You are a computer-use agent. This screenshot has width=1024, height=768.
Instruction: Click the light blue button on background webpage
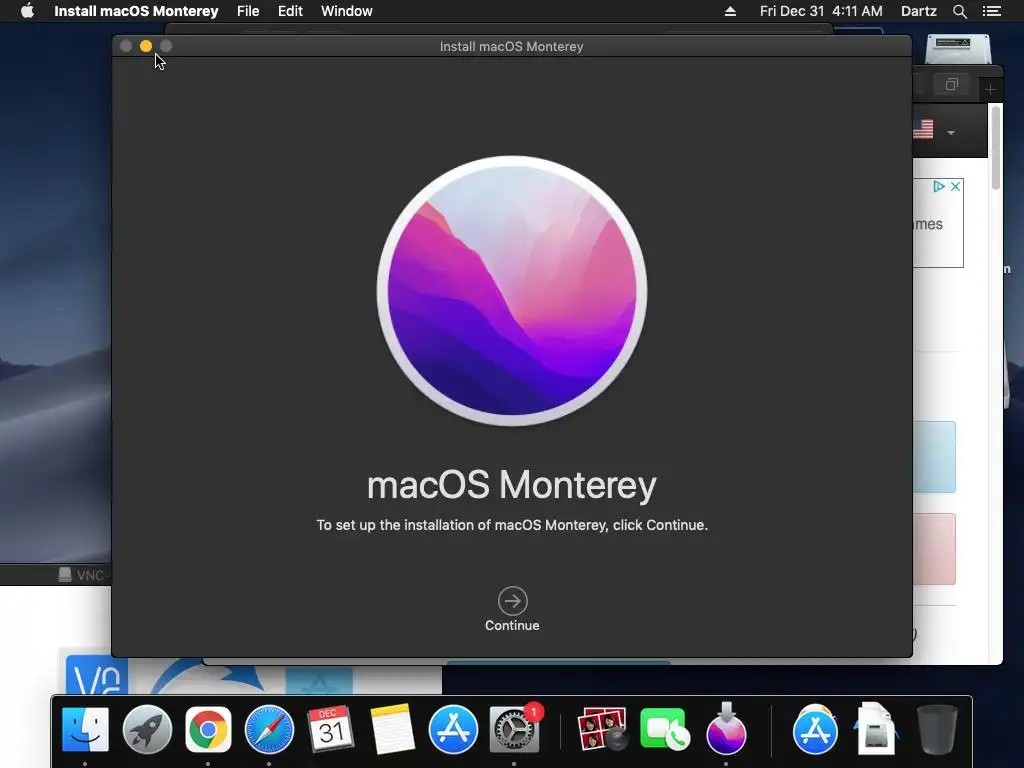934,456
